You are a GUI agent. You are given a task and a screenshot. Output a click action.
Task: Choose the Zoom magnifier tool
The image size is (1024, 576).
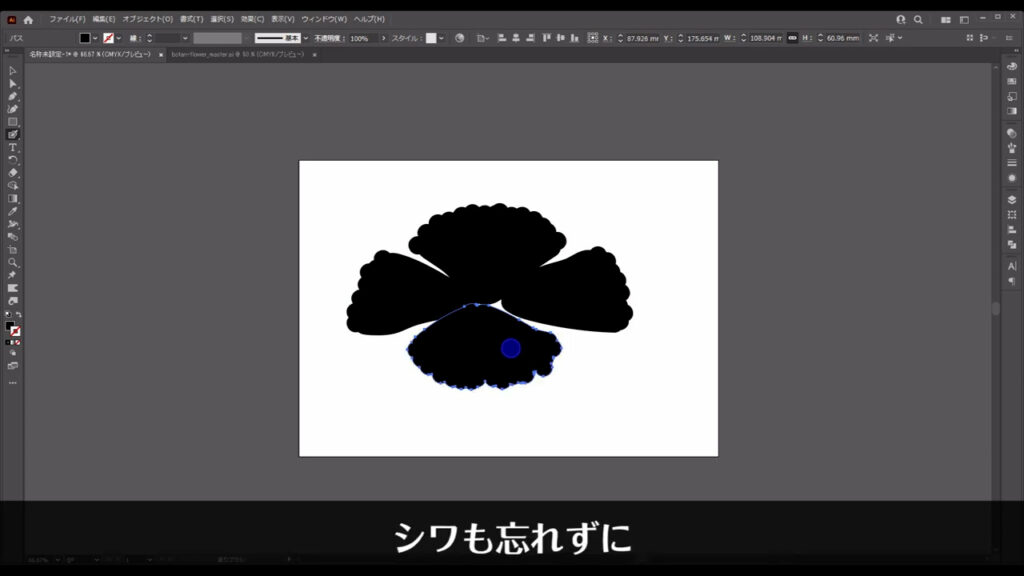(x=12, y=263)
